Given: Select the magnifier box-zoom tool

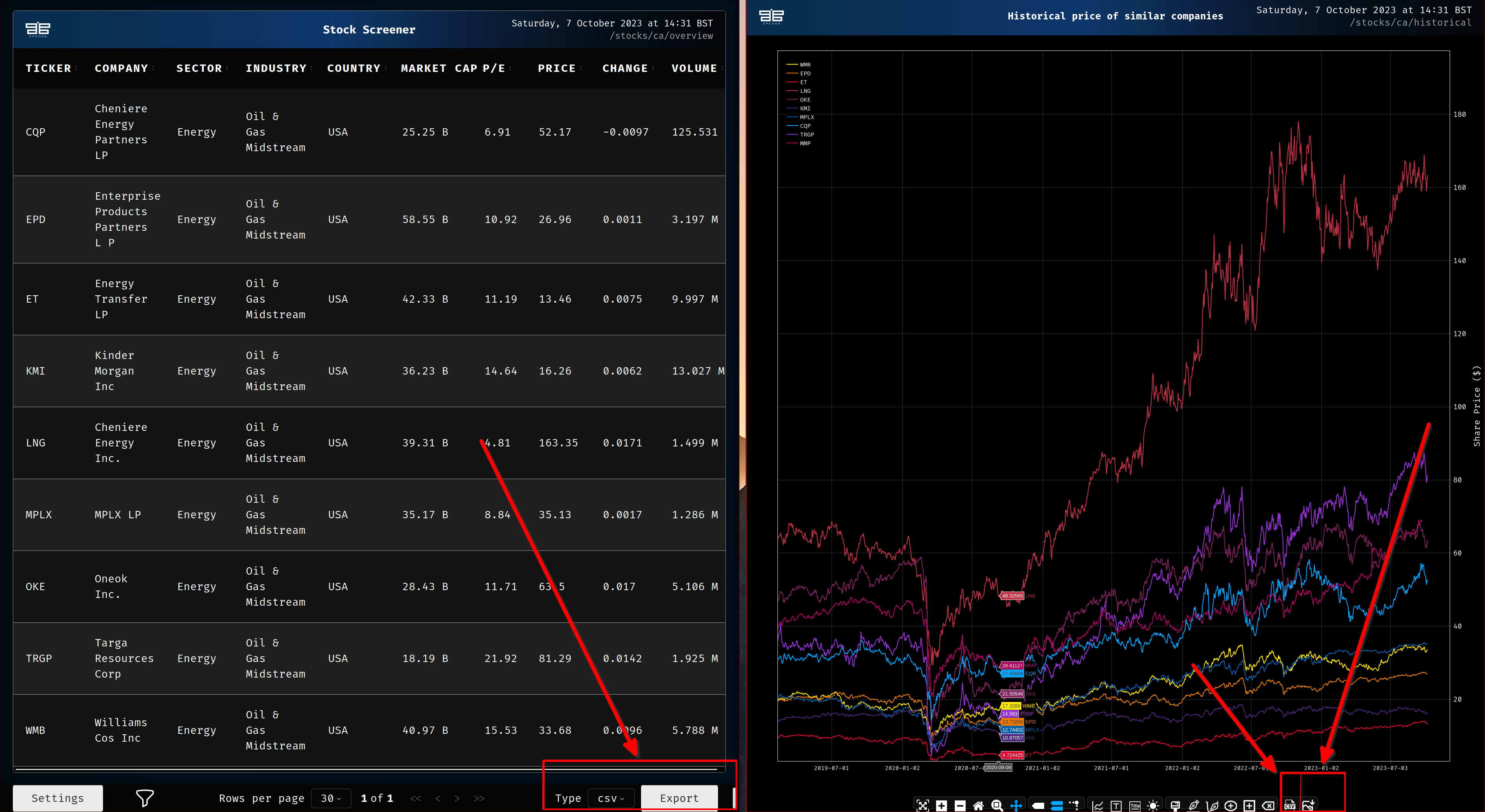Looking at the screenshot, I should click(997, 805).
